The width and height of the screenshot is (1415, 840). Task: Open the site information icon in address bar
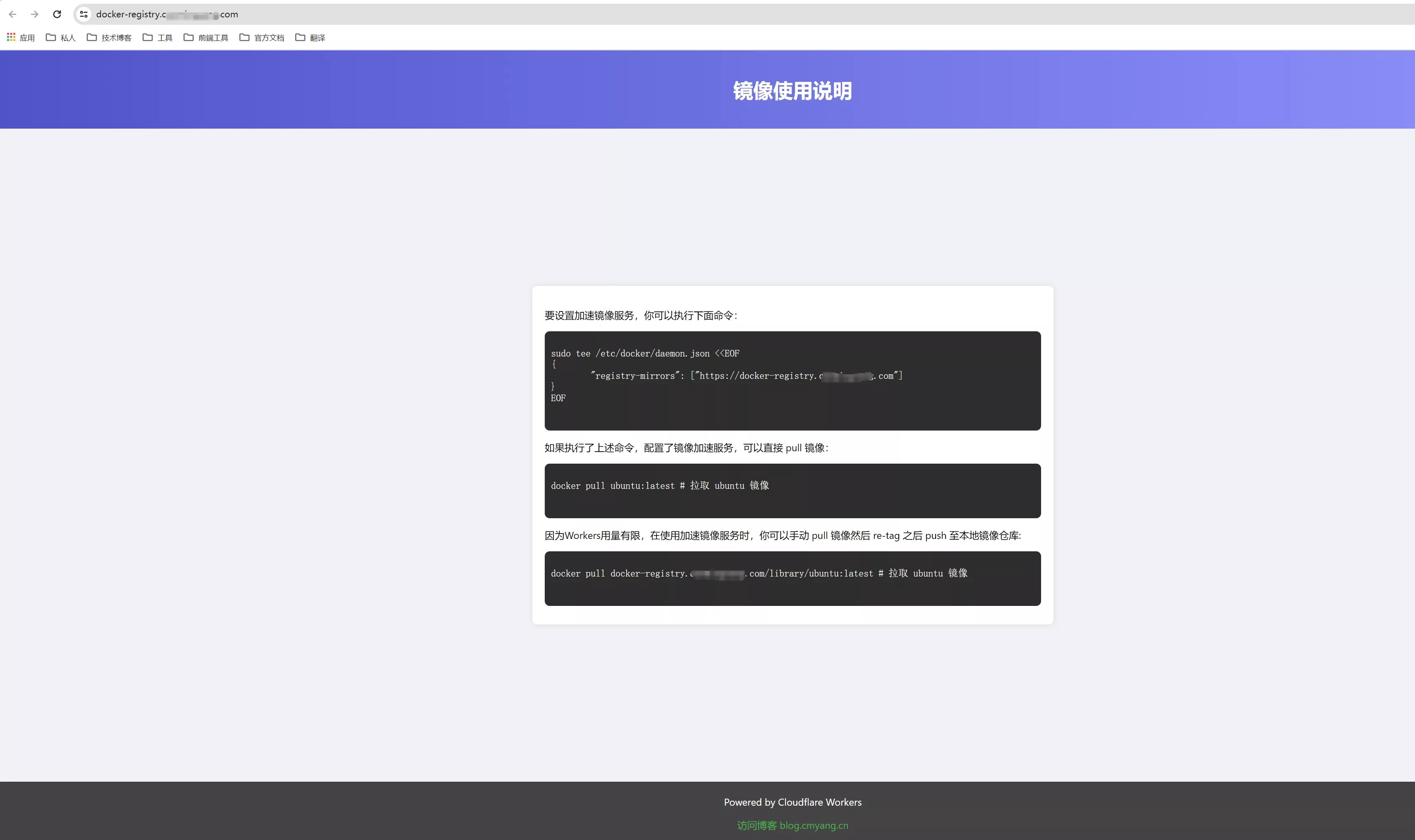(84, 14)
